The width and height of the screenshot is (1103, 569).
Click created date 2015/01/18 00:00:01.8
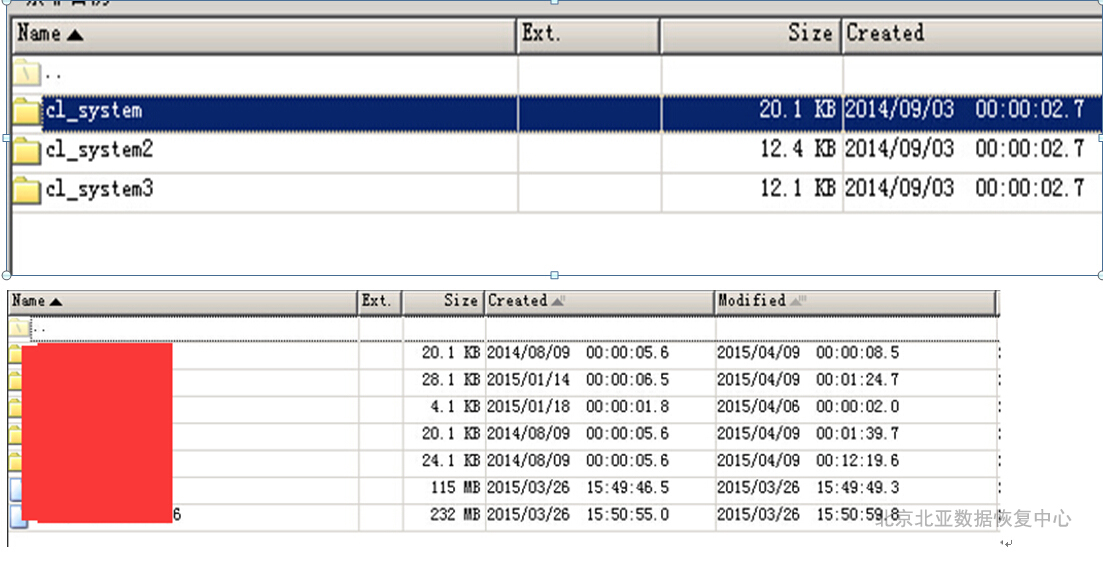[x=578, y=407]
